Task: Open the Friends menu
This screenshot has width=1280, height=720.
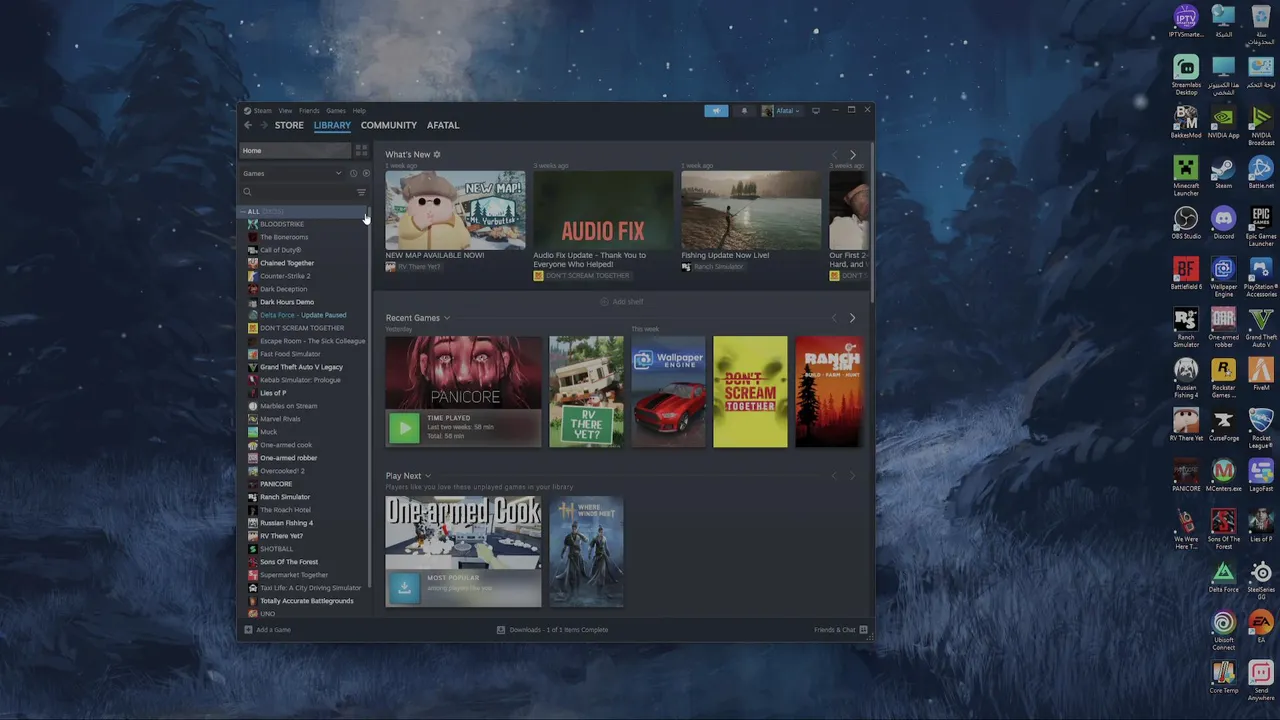Action: [x=309, y=111]
